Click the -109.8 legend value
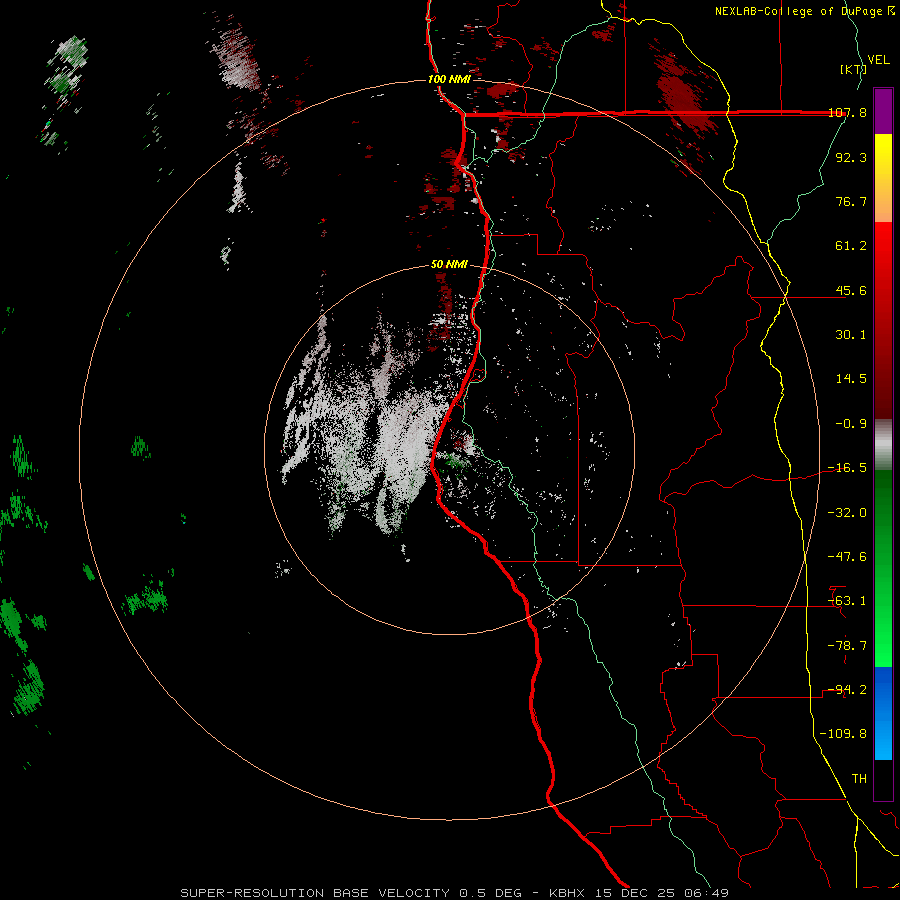900x900 pixels. [843, 734]
